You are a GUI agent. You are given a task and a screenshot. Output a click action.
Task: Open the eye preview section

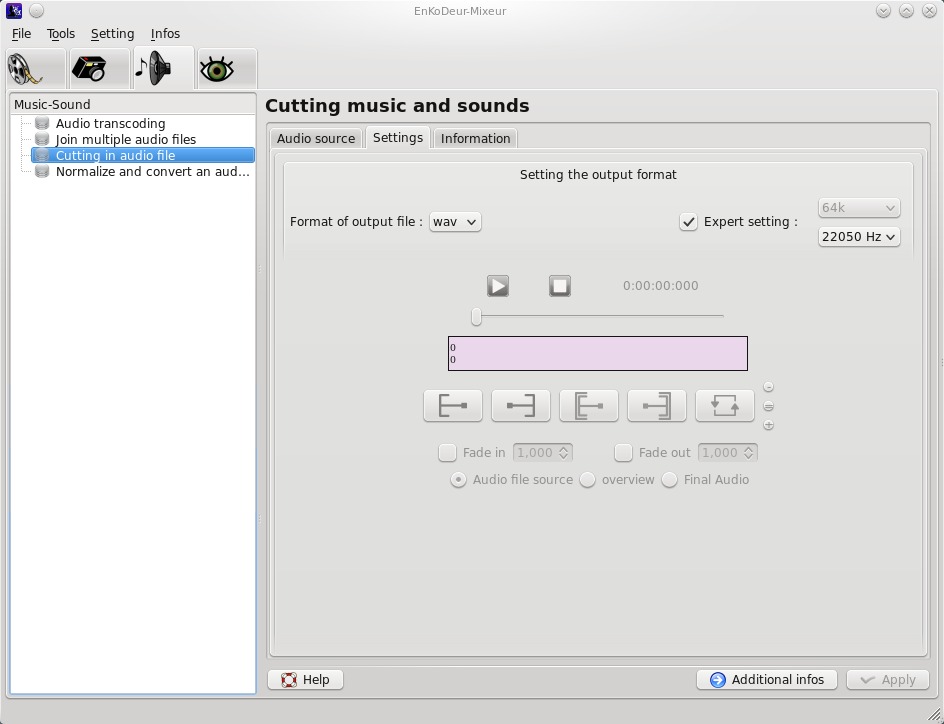227,69
